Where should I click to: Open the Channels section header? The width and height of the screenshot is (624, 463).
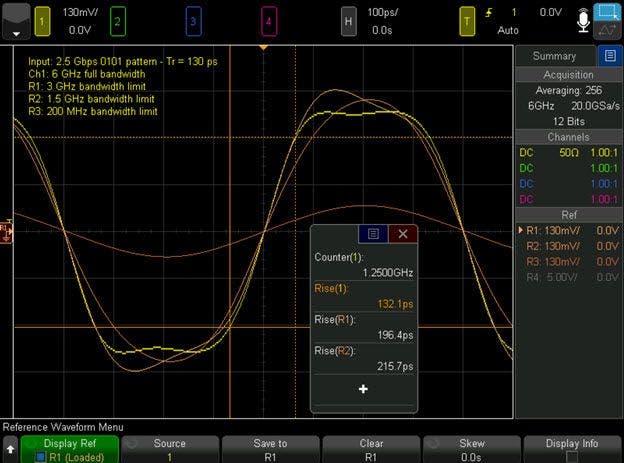569,137
